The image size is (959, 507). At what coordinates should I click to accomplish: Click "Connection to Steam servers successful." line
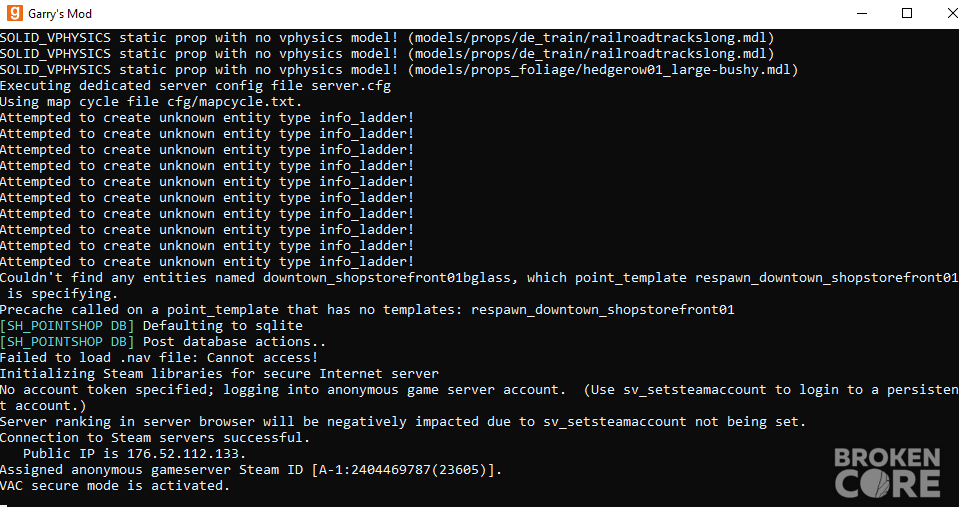[155, 437]
